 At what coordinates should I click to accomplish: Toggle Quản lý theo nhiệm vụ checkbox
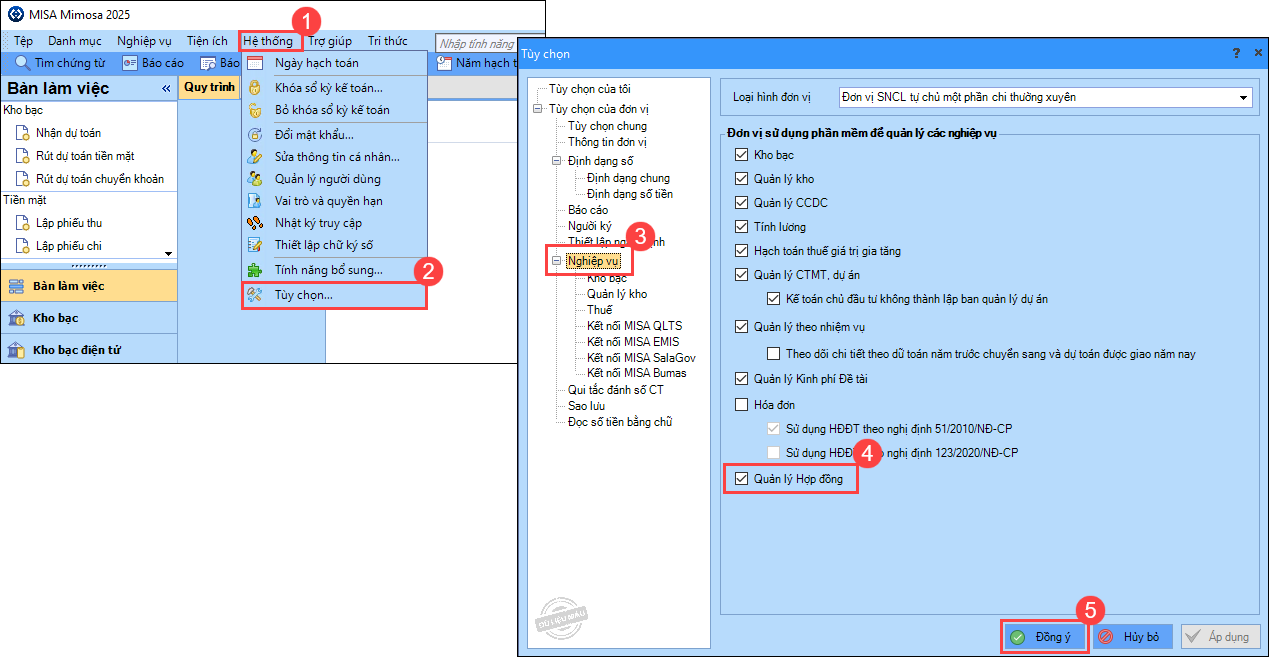[x=741, y=326]
